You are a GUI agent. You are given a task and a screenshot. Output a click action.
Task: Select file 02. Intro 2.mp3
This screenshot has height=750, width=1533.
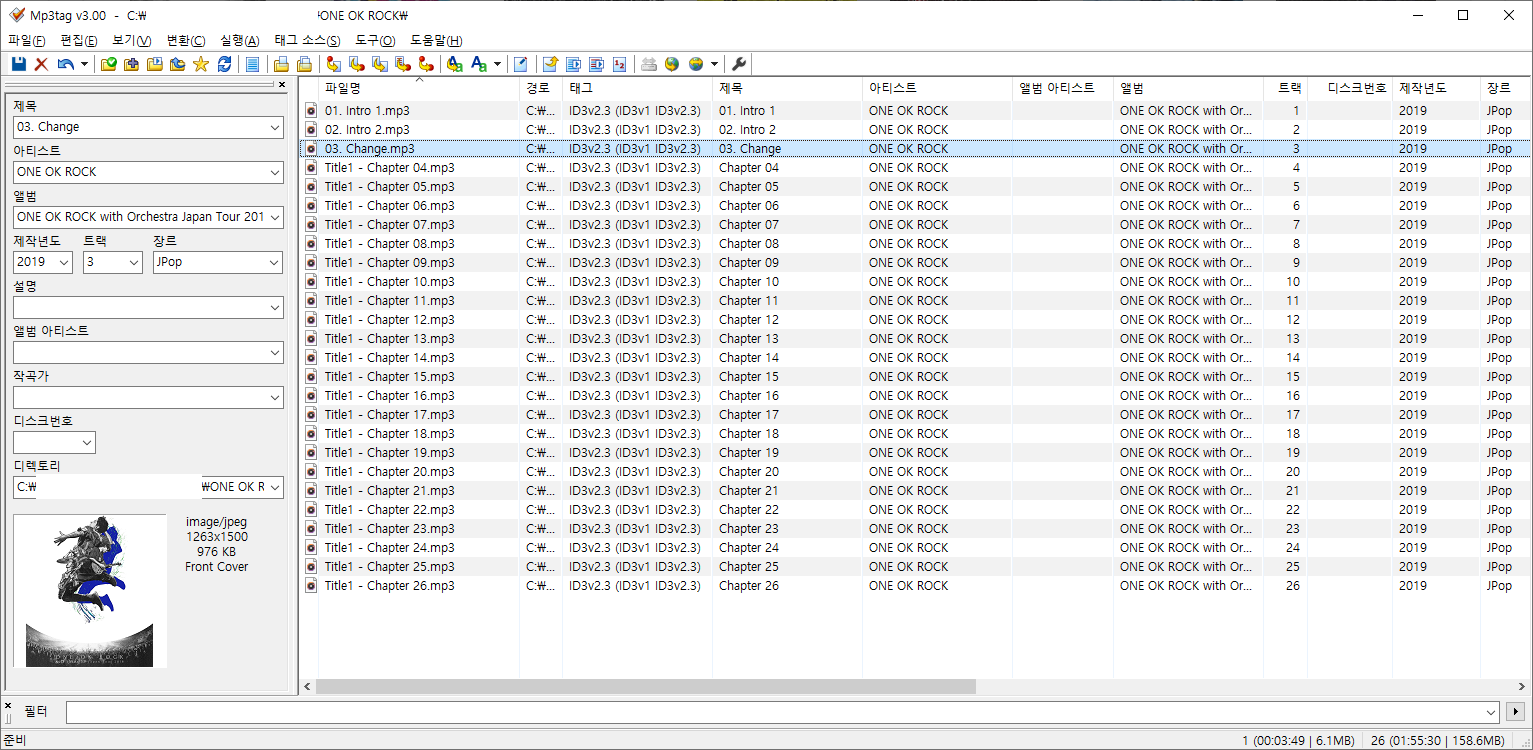pyautogui.click(x=367, y=130)
